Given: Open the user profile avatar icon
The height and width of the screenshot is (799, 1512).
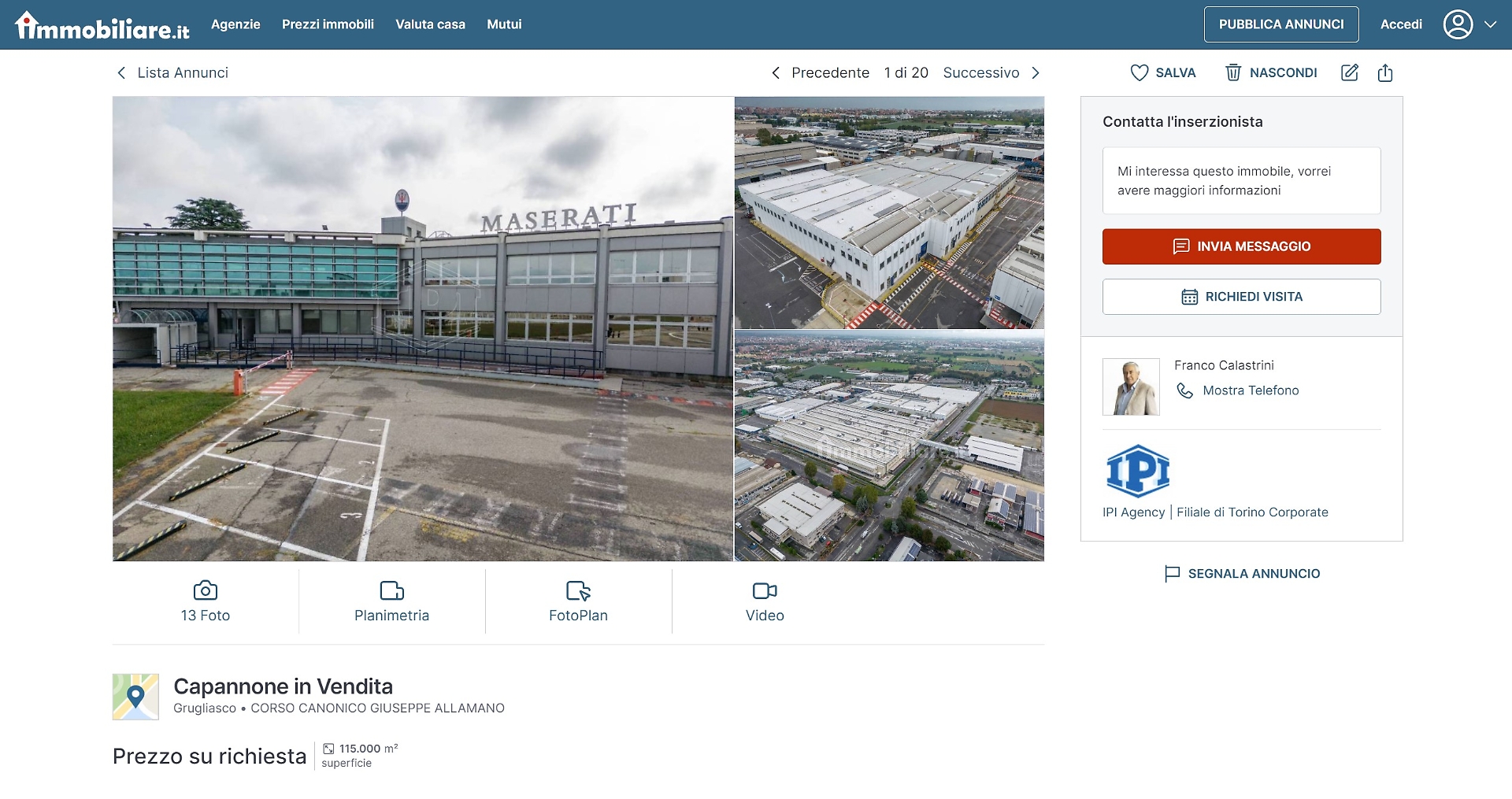Looking at the screenshot, I should 1458,24.
